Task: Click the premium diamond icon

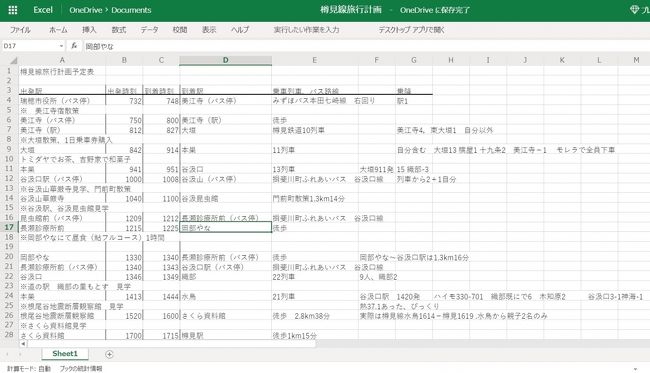Action: (x=634, y=10)
